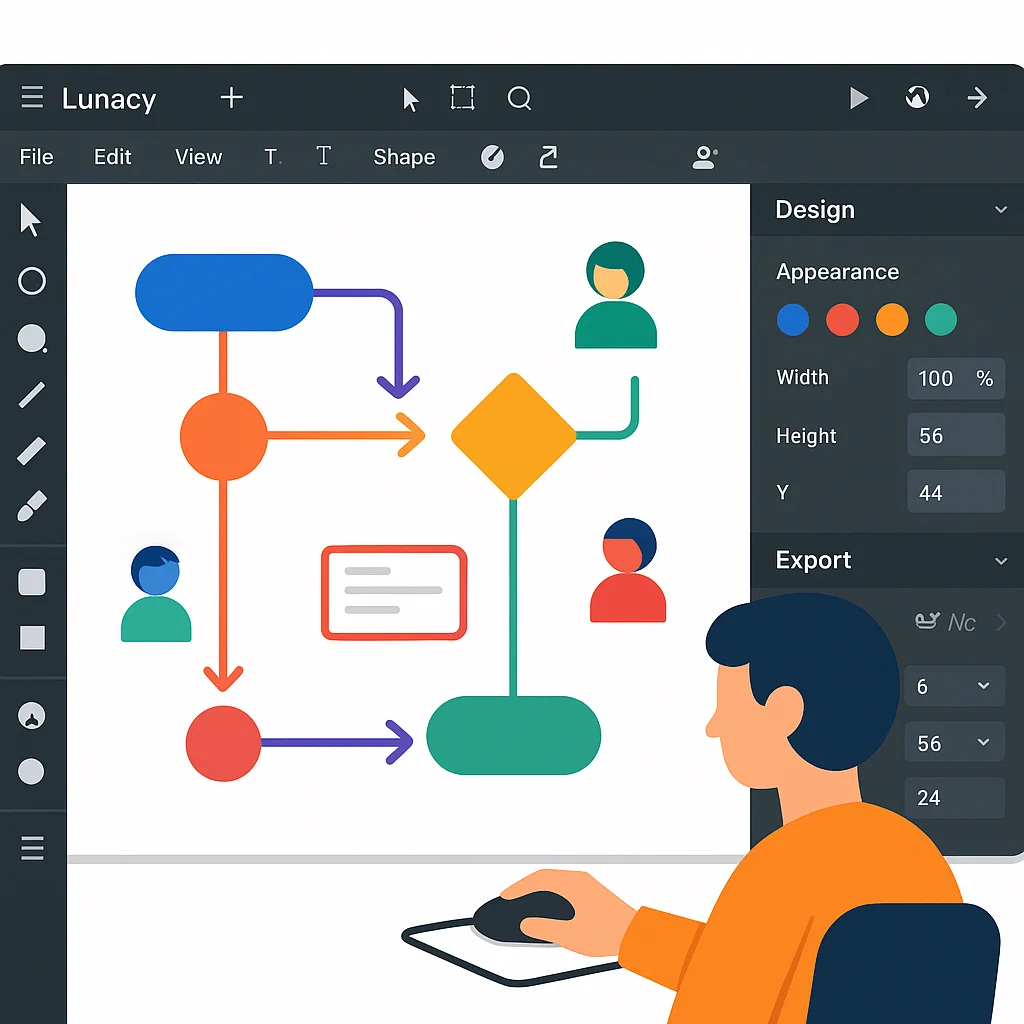Collapse the Export section chevron
Image resolution: width=1024 pixels, height=1024 pixels.
tap(1001, 561)
